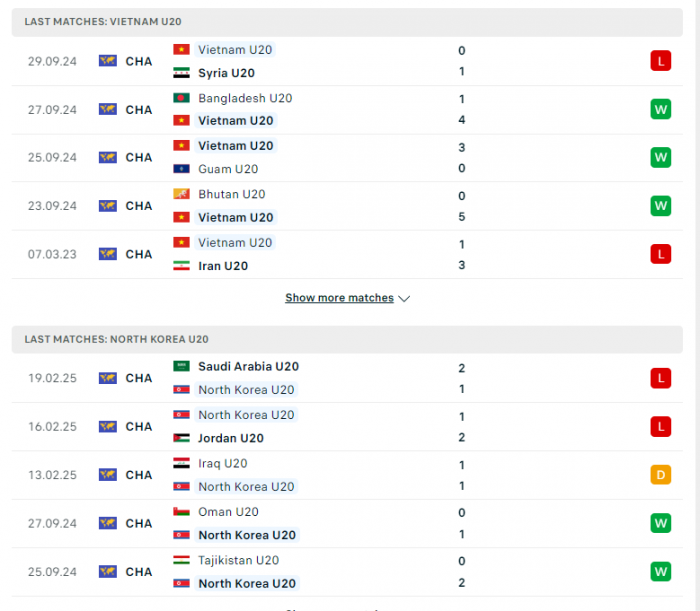700x611 pixels.
Task: Click the Iran U20 flag icon
Action: 181,266
